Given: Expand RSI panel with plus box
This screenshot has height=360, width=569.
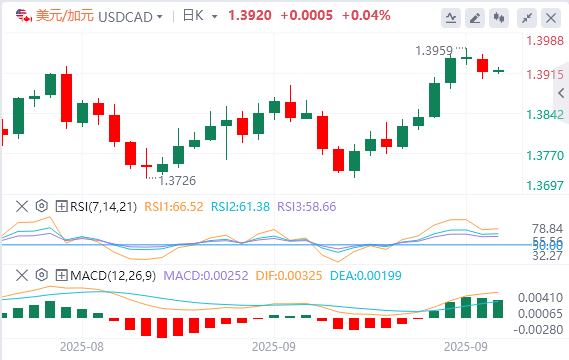Looking at the screenshot, I should click(61, 206).
